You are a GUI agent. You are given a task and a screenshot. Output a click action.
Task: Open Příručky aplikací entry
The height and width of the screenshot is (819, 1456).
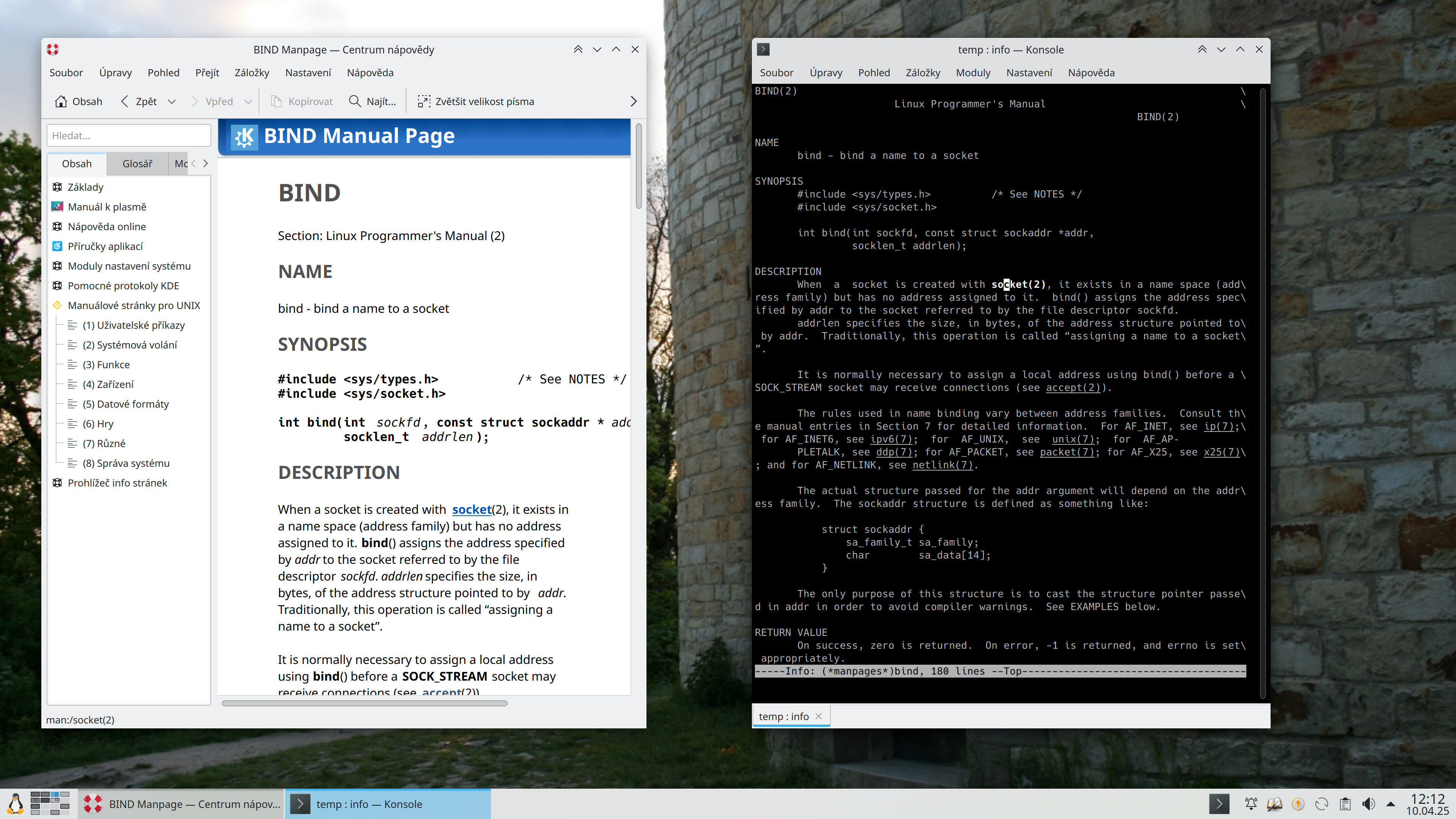[x=105, y=246]
